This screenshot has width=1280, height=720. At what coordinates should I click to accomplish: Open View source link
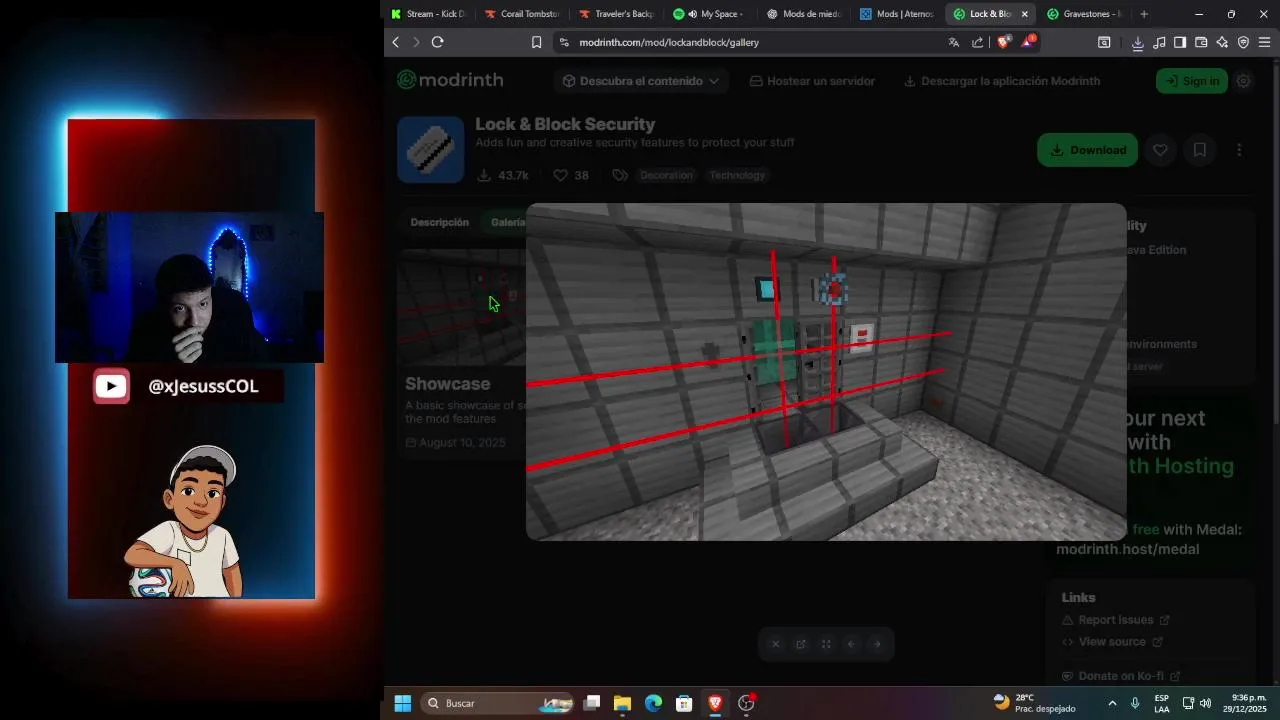tap(1112, 642)
